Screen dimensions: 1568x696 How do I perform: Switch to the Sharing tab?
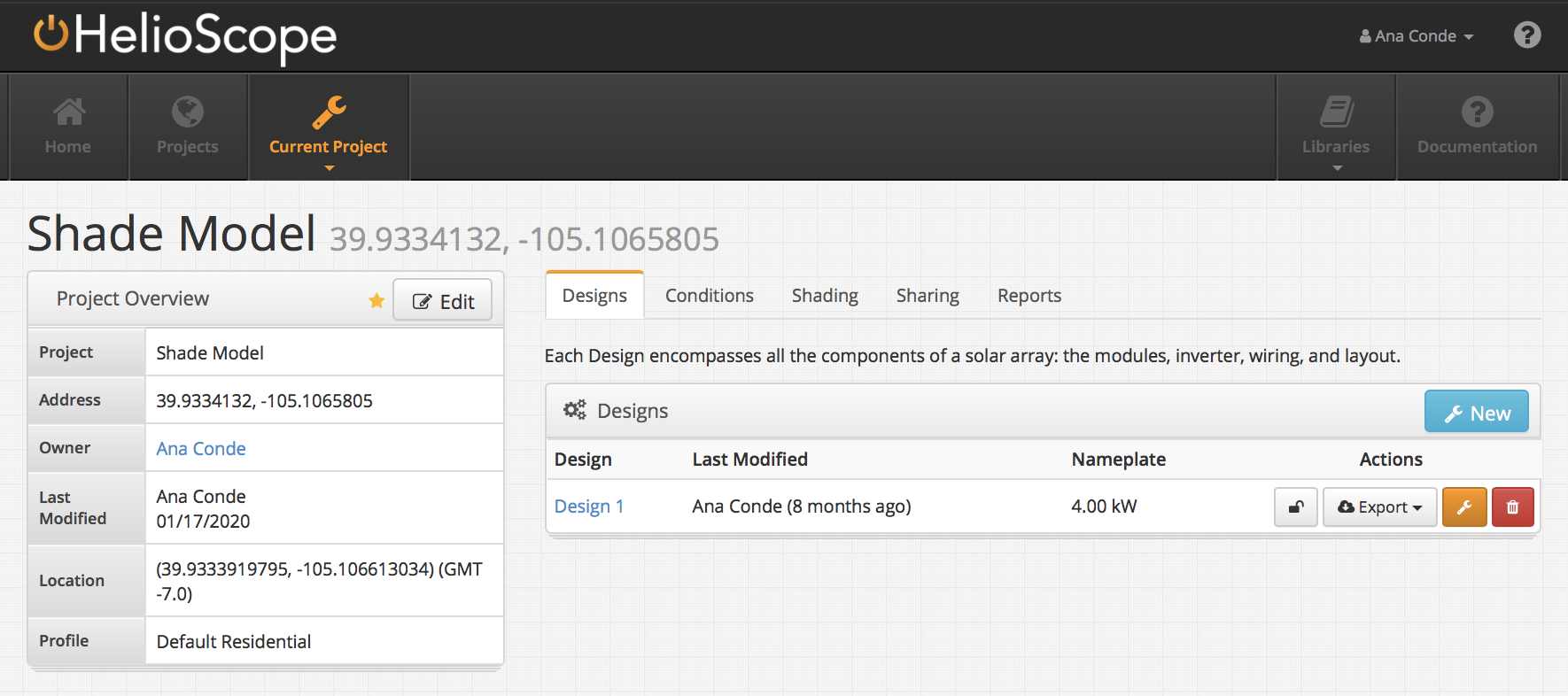[x=928, y=296]
